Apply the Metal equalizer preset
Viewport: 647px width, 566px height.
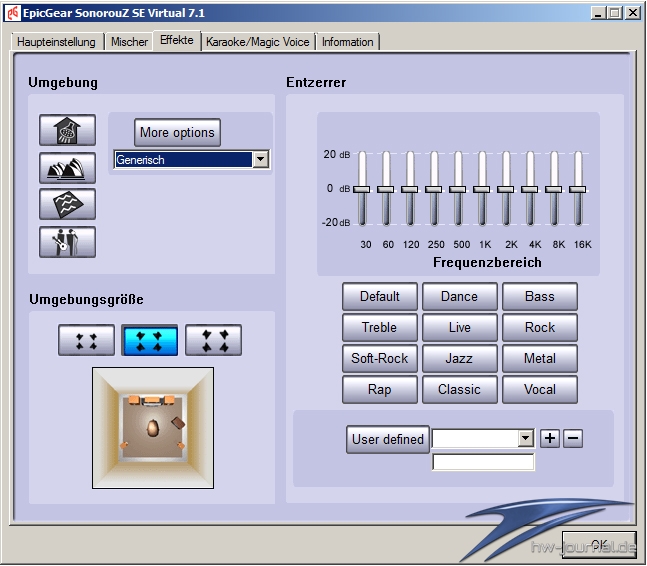point(540,358)
